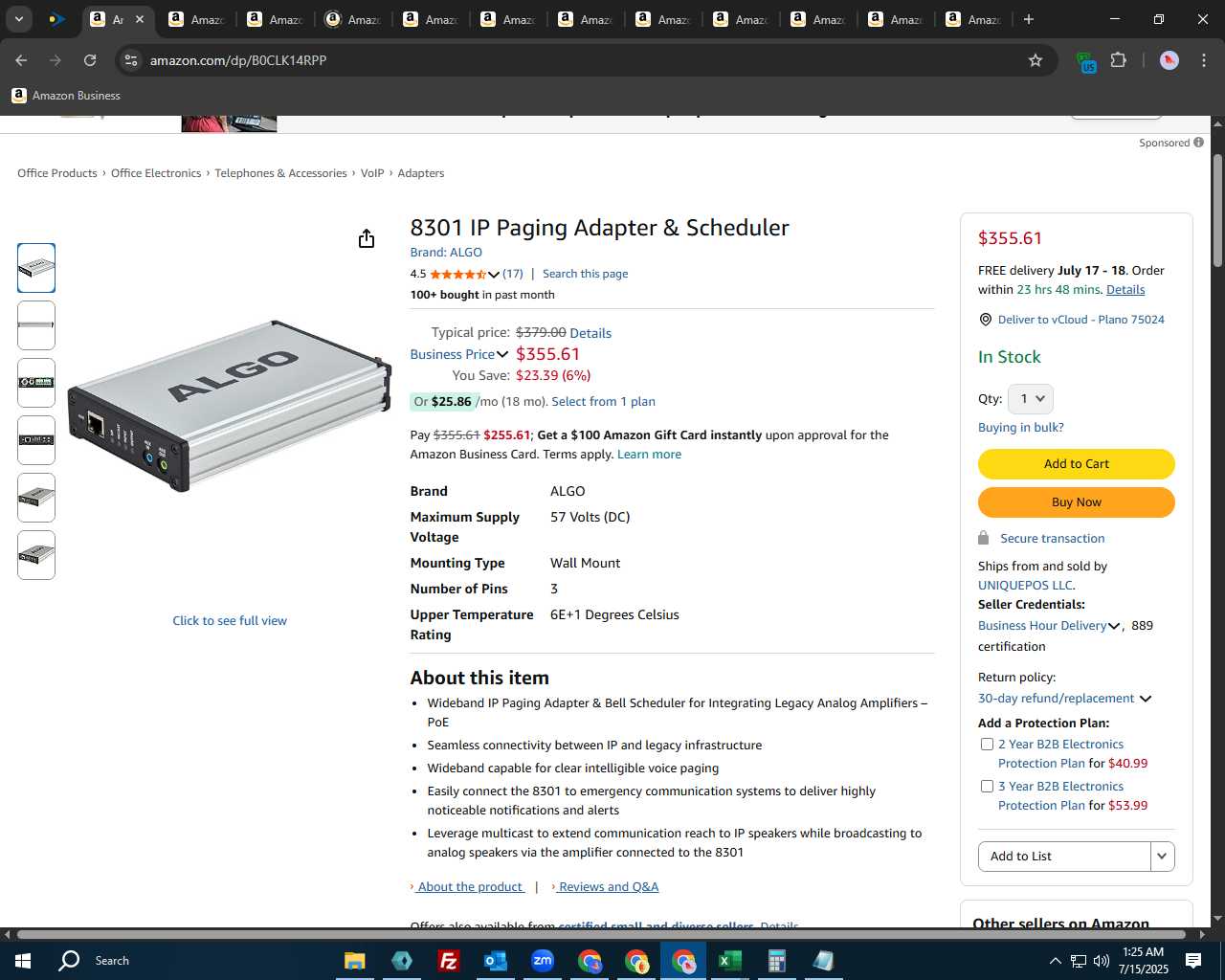Screen dimensions: 1225x980
Task: Open Excel from the taskbar
Action: click(729, 961)
